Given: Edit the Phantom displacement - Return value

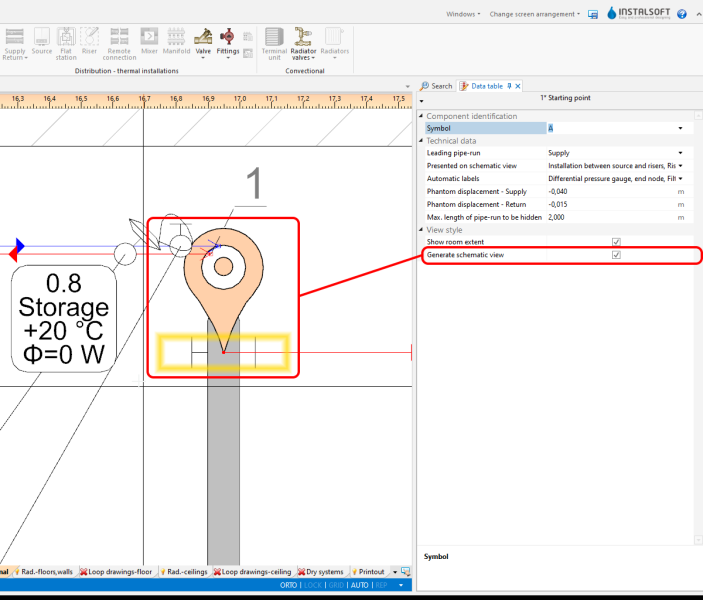Looking at the screenshot, I should [x=611, y=204].
